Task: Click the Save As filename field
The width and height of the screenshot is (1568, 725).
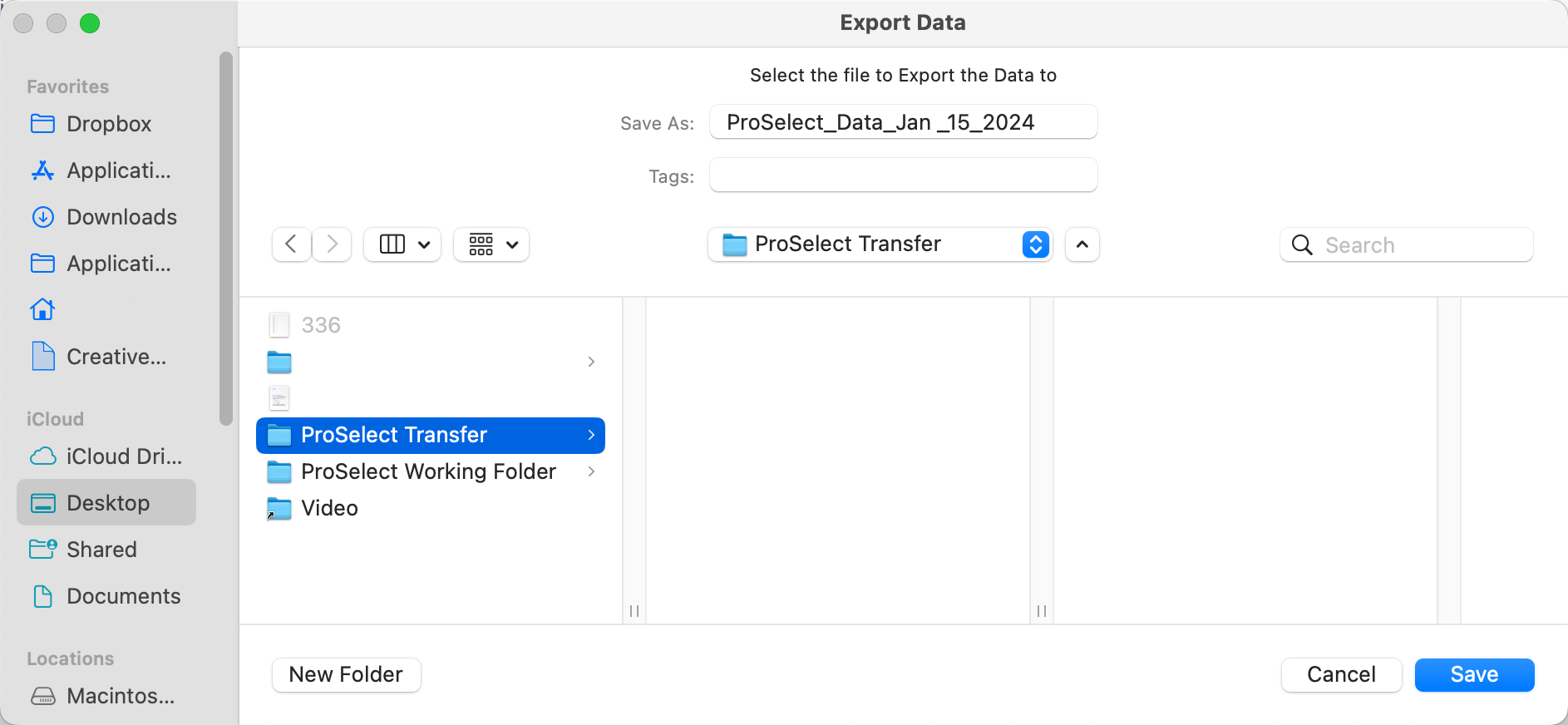Action: [902, 122]
